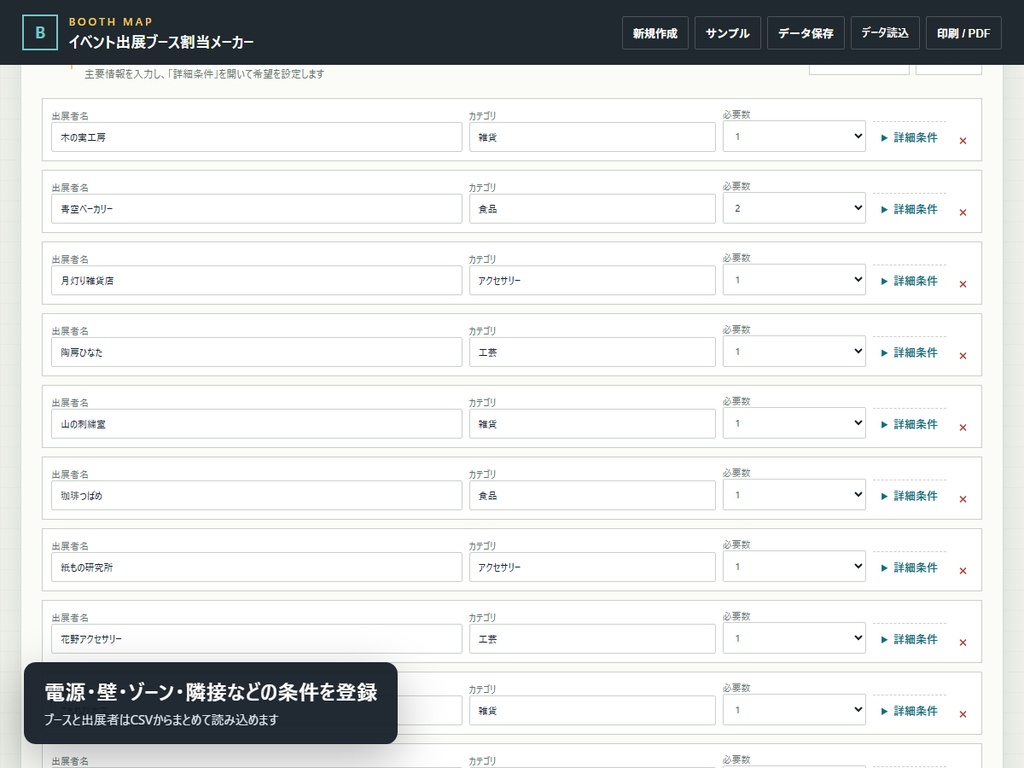Change 必要数 for 花野アクセサリー
This screenshot has height=768, width=1024.
tap(794, 638)
